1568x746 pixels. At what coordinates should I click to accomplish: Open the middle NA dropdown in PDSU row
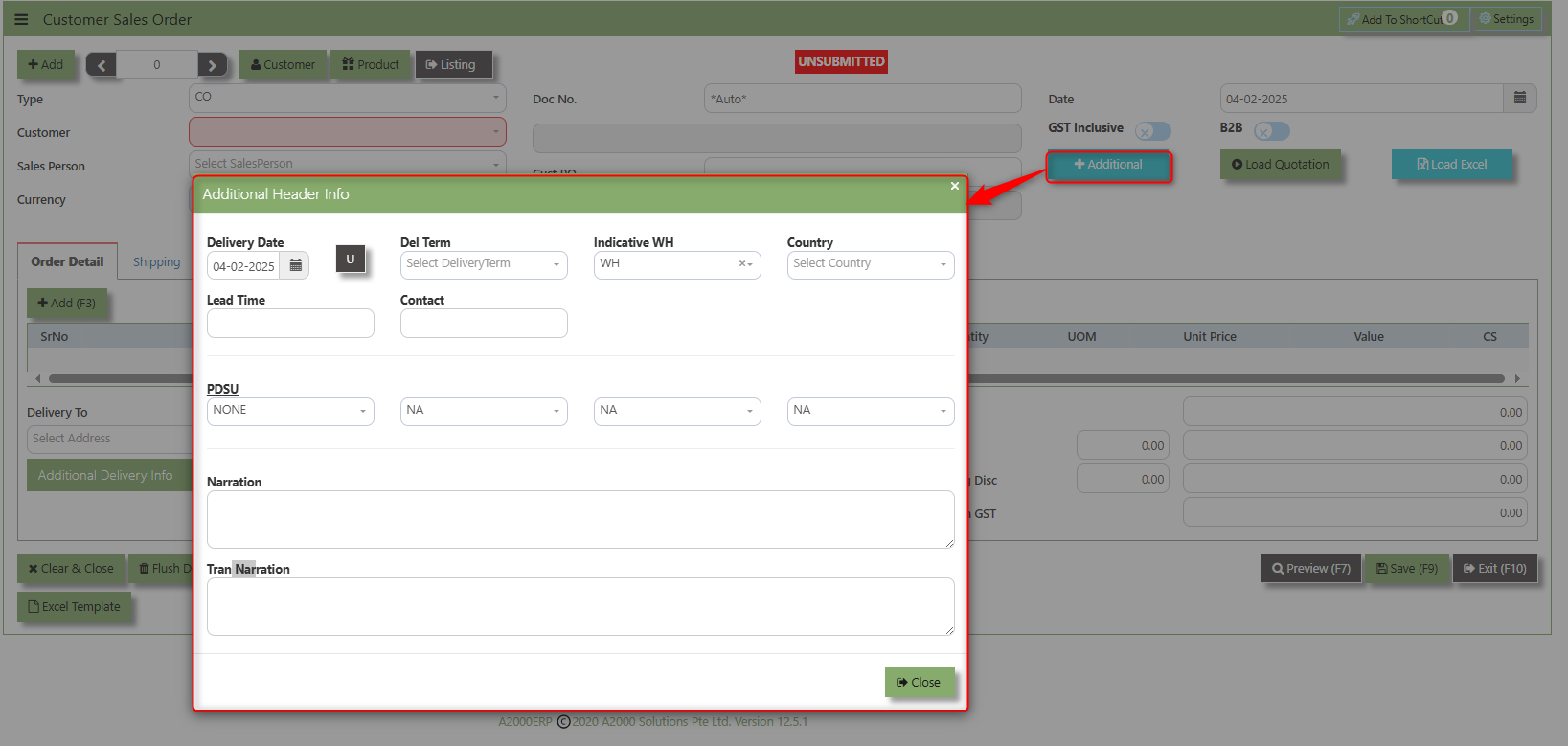coord(677,411)
